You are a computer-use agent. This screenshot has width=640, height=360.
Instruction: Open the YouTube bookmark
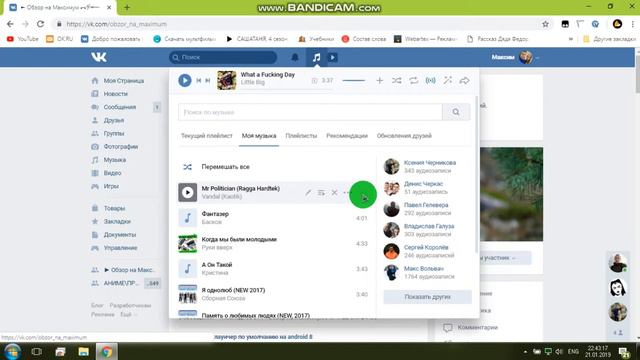pos(23,39)
